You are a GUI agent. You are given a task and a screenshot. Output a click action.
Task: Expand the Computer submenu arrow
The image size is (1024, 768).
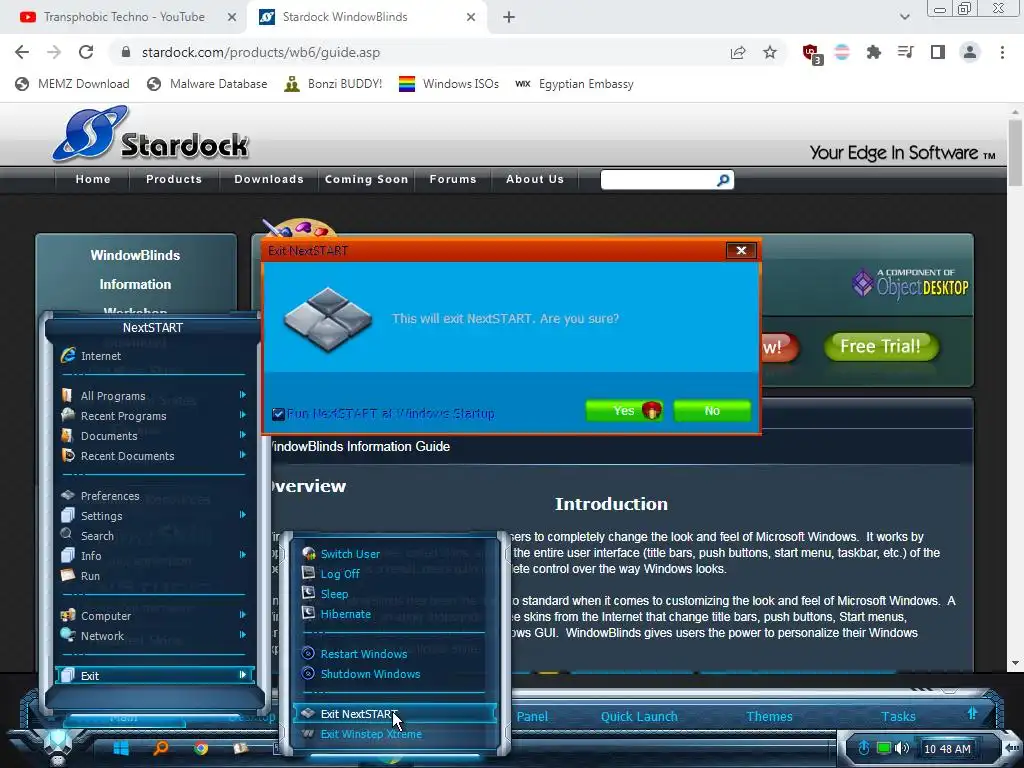242,615
